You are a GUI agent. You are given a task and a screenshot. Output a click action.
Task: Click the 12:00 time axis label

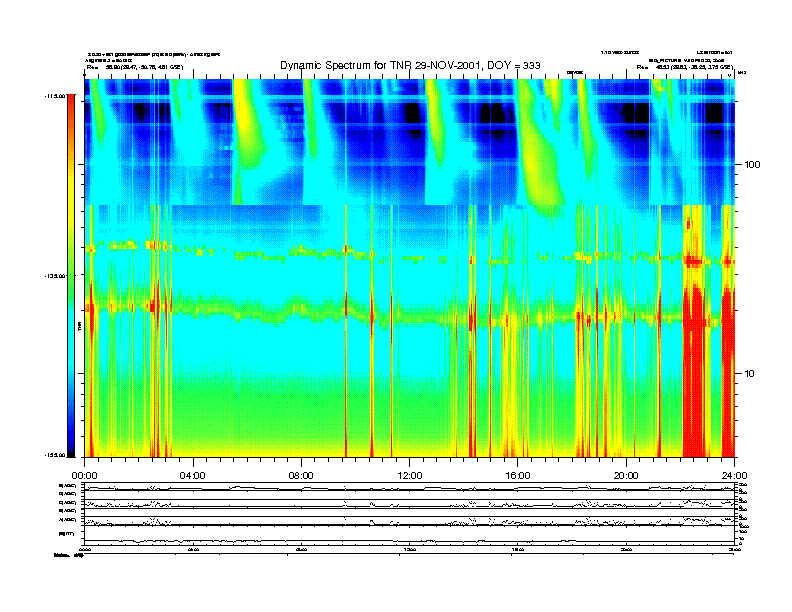(x=410, y=476)
